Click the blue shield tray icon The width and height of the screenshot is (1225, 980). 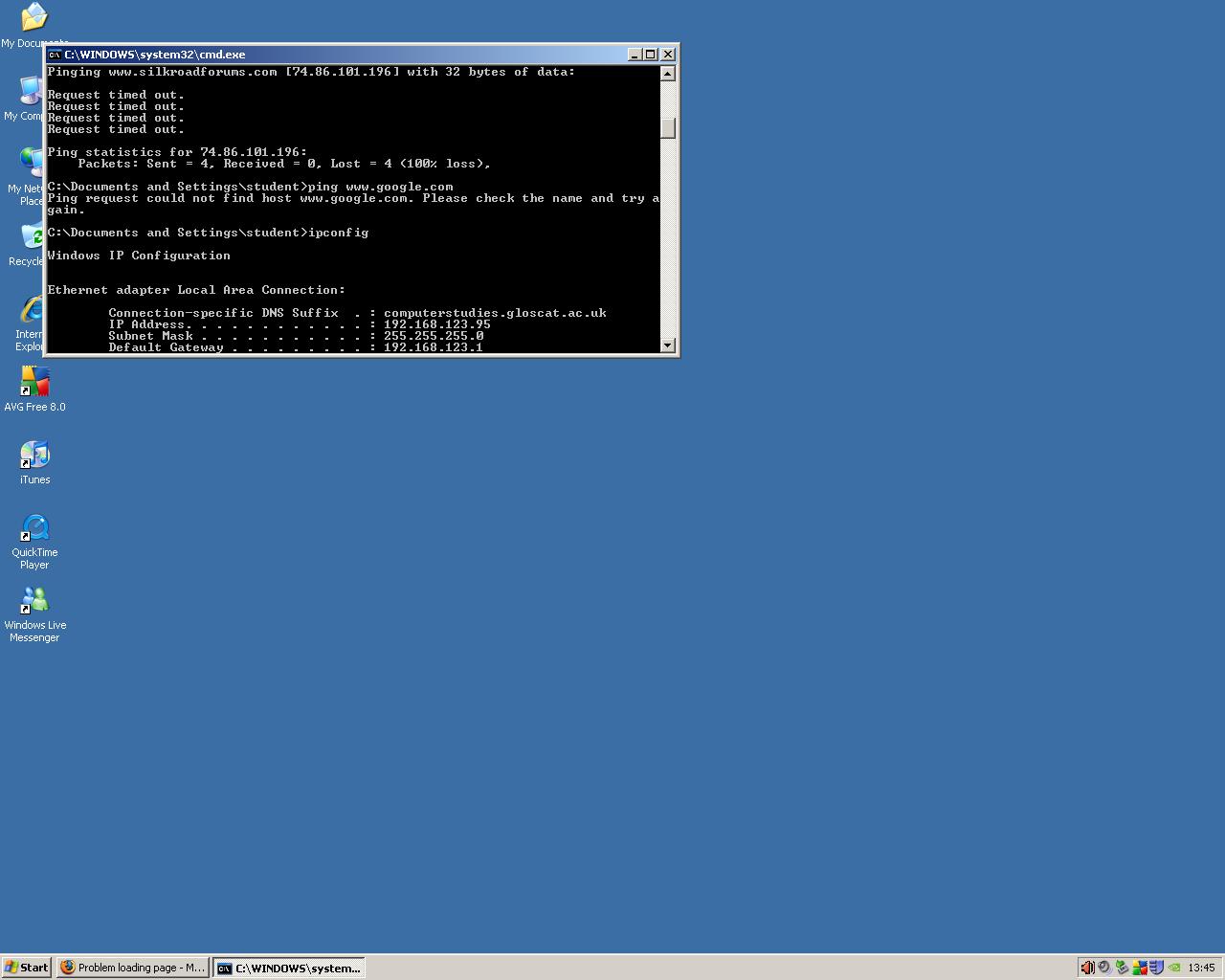[1156, 968]
